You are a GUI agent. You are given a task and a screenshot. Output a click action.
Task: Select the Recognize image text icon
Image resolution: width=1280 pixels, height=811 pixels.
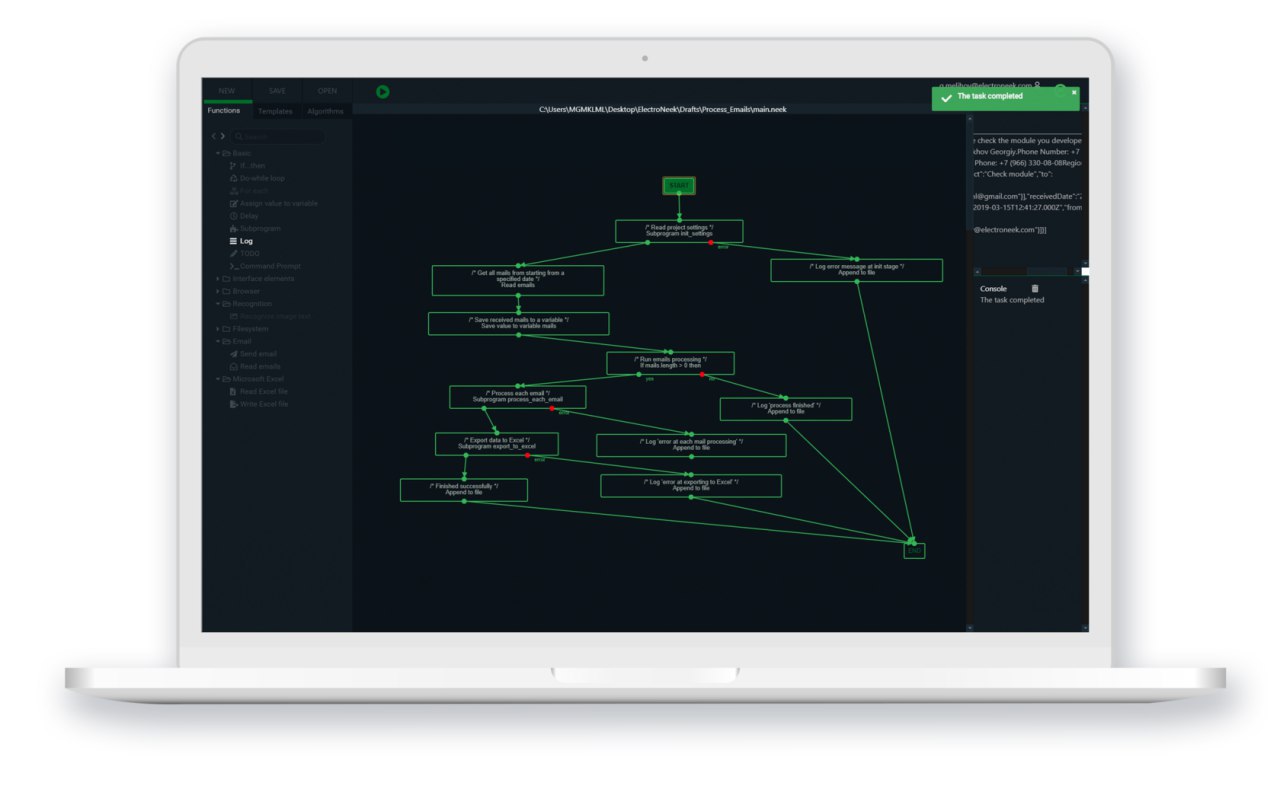(233, 317)
